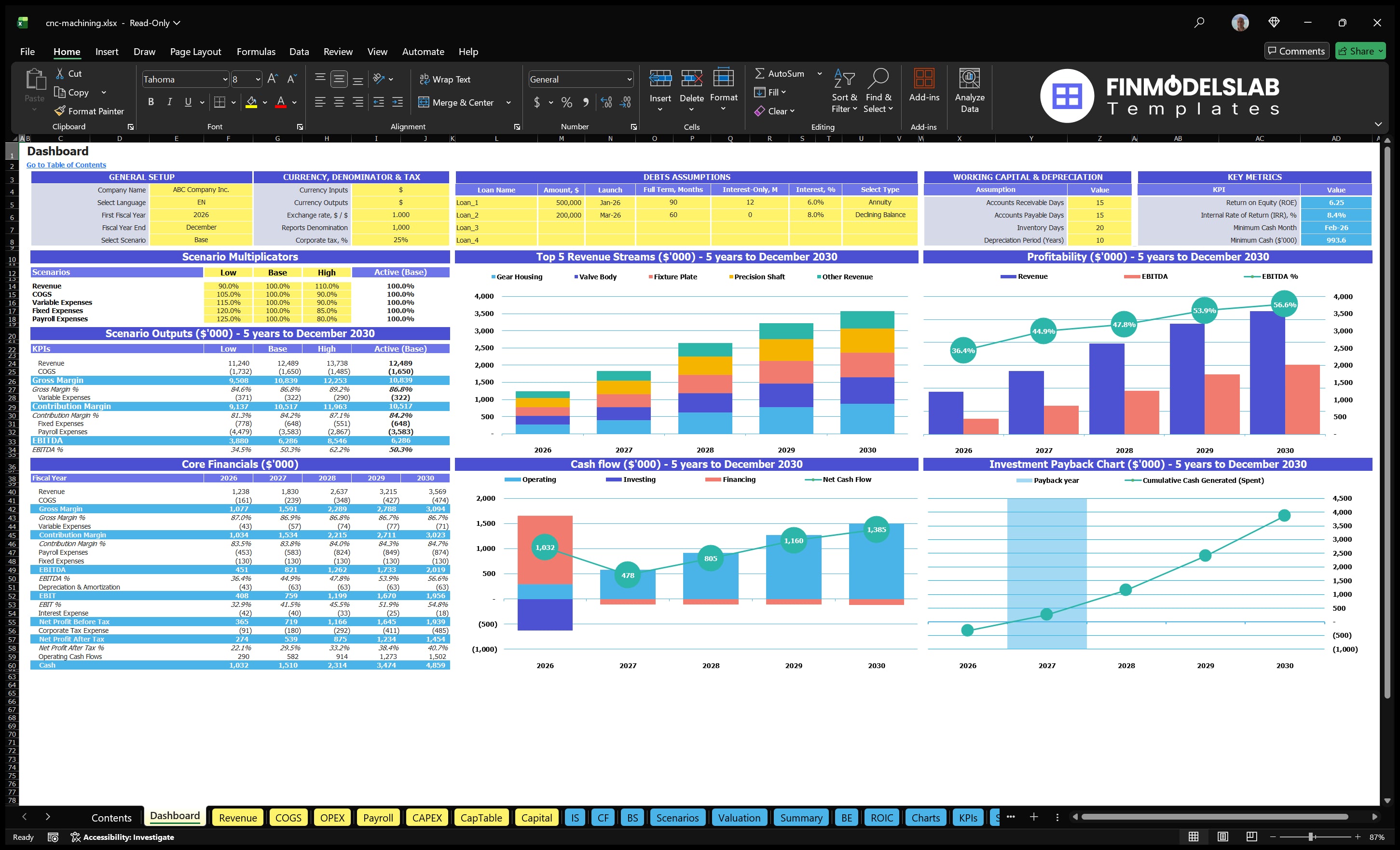Open the Insert ribbon tab
1400x850 pixels.
(x=107, y=52)
